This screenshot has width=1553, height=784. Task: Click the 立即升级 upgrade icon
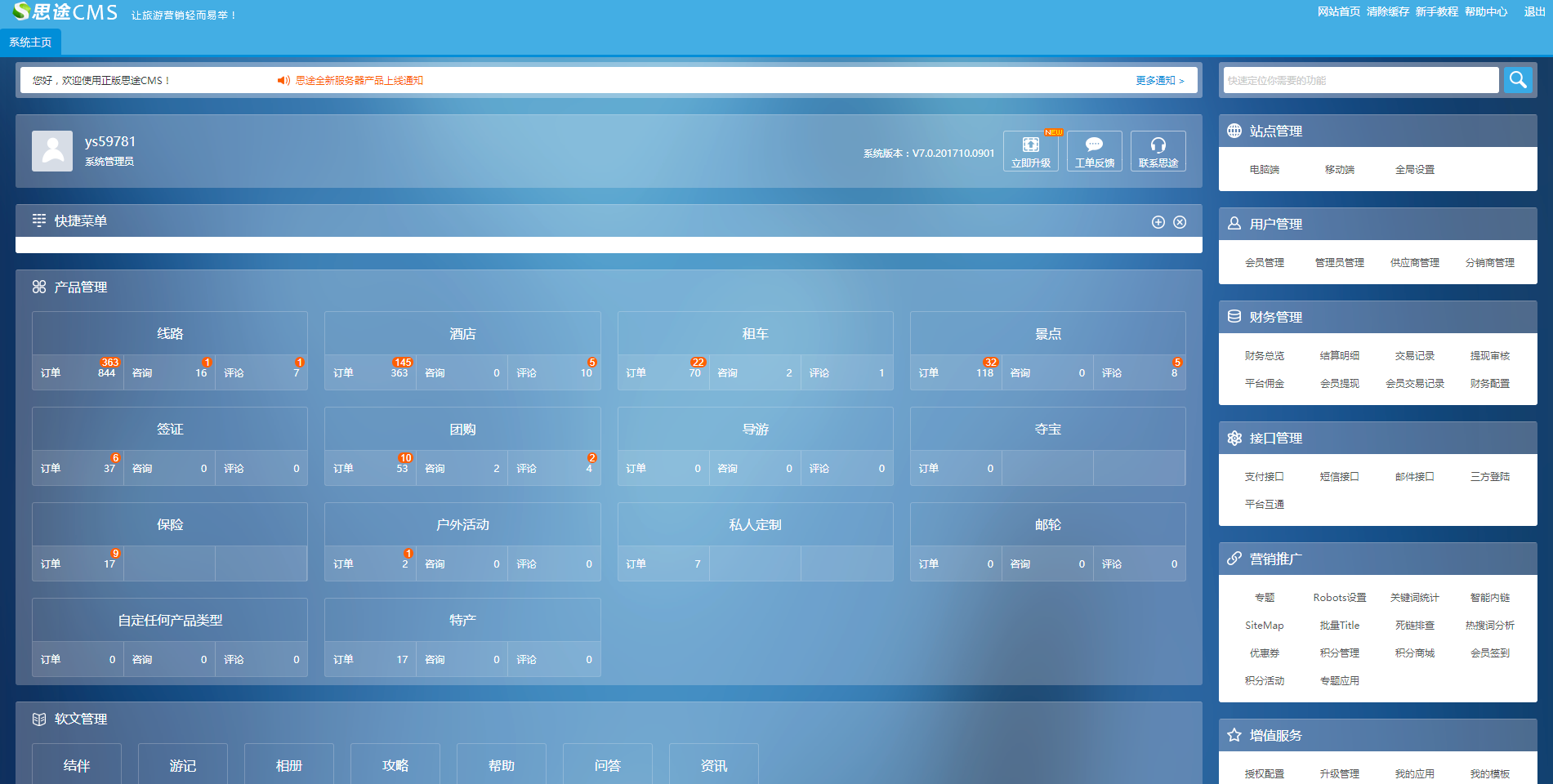click(x=1031, y=145)
